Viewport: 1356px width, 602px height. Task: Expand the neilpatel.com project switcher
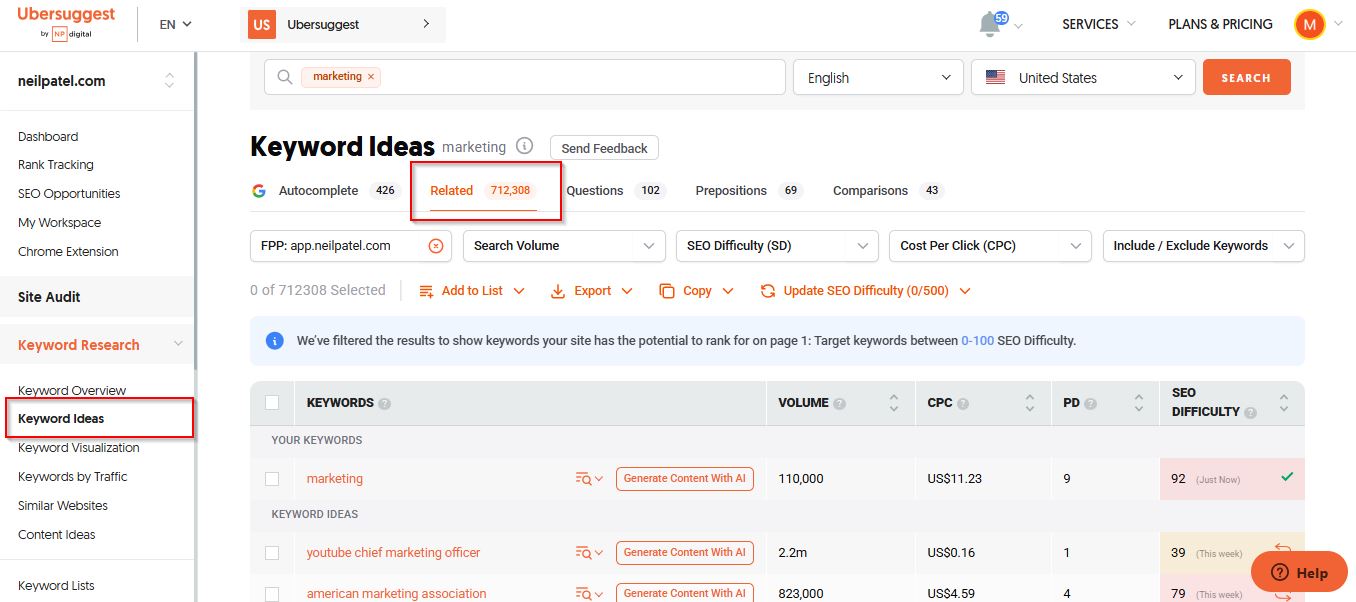tap(169, 81)
